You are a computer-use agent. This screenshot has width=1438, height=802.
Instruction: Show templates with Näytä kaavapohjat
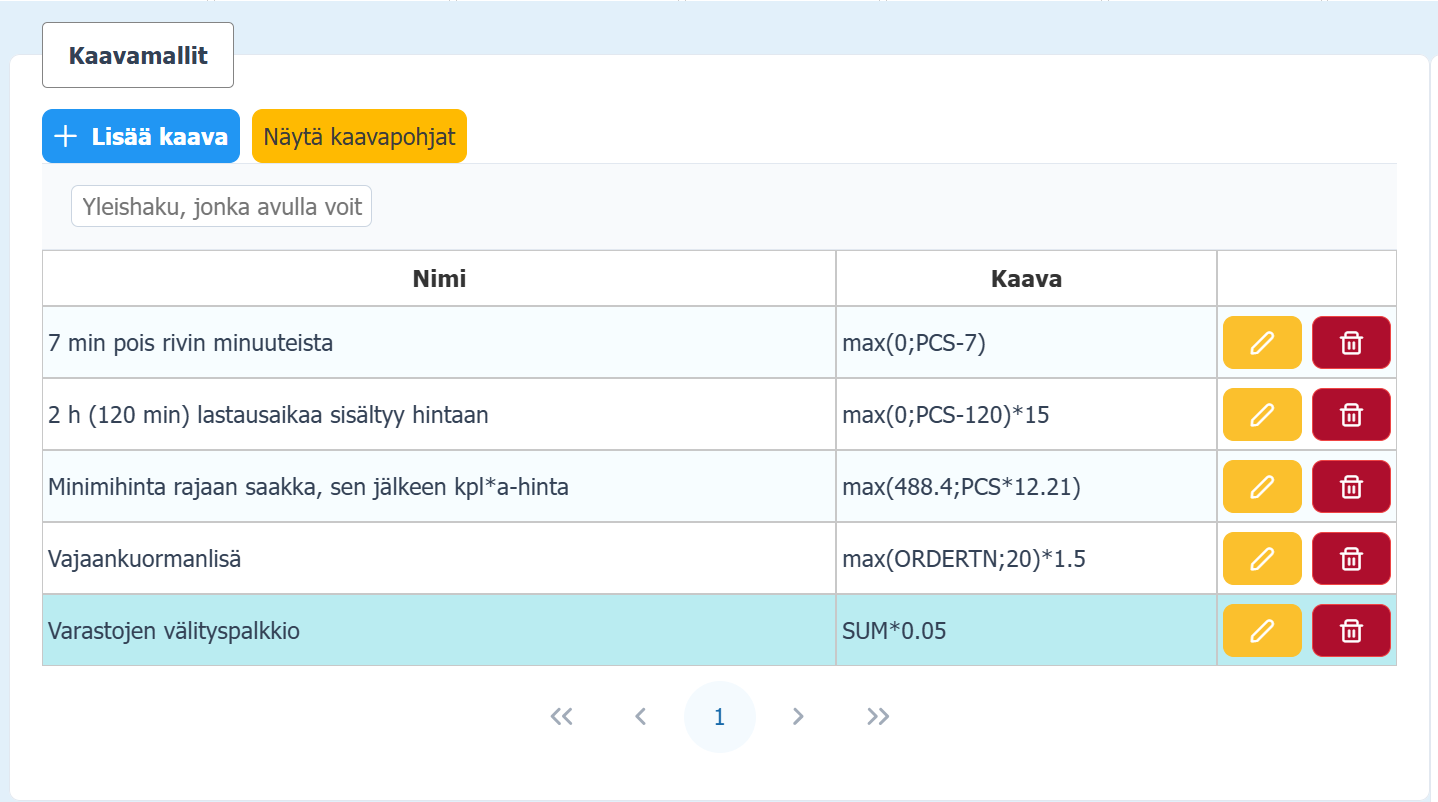click(359, 136)
